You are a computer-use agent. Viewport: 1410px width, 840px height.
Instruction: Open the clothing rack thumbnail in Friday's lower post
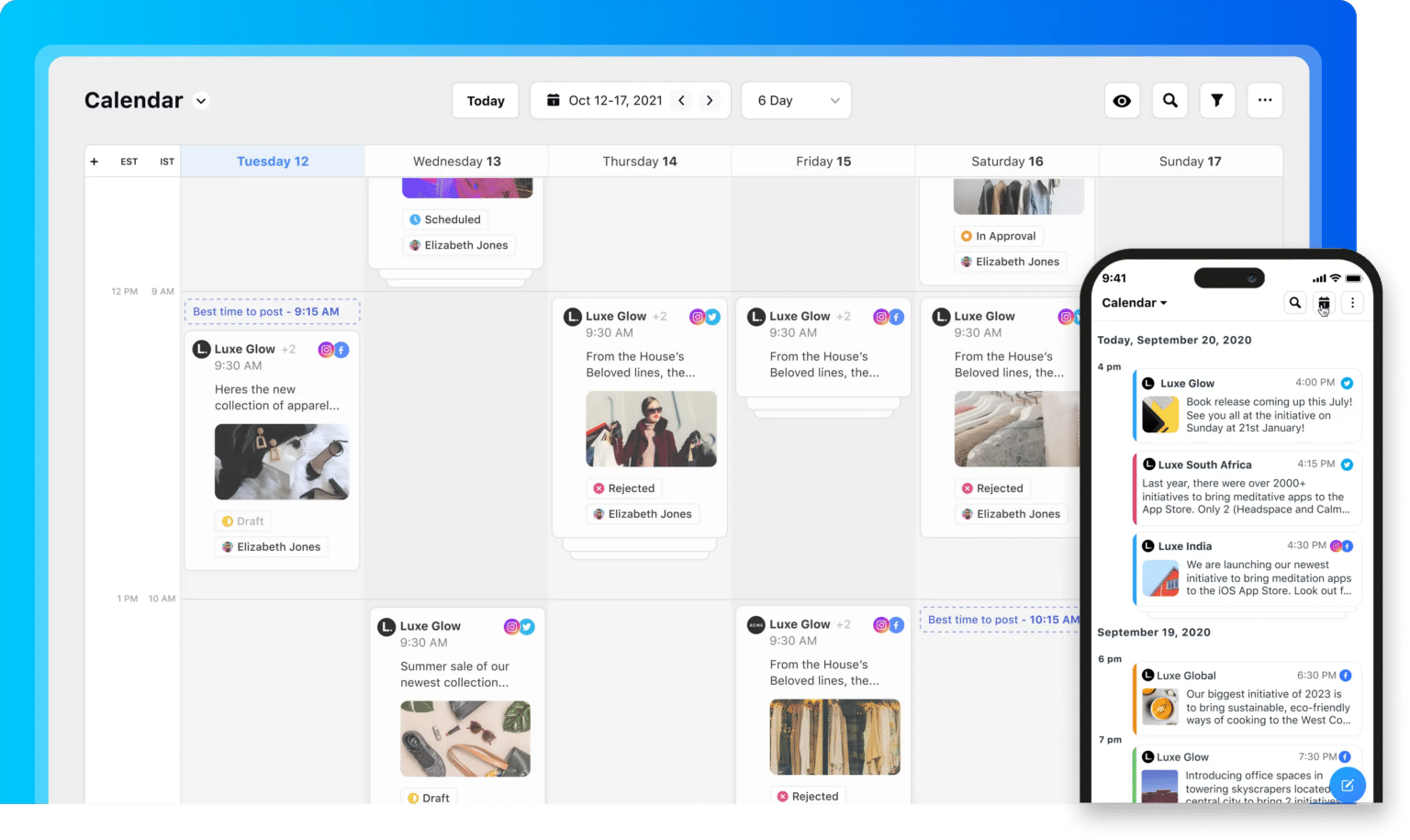pyautogui.click(x=835, y=737)
